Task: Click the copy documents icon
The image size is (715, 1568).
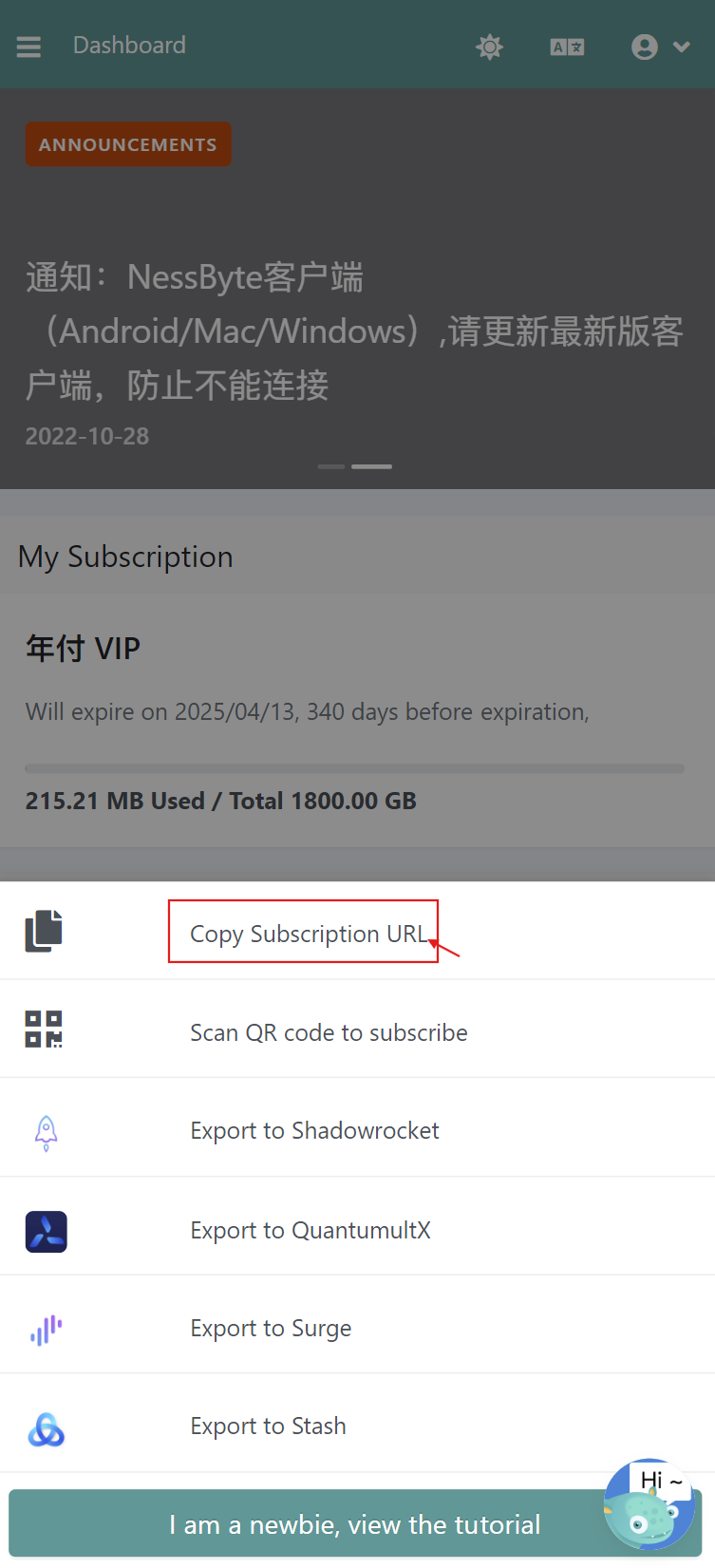Action: (x=44, y=931)
